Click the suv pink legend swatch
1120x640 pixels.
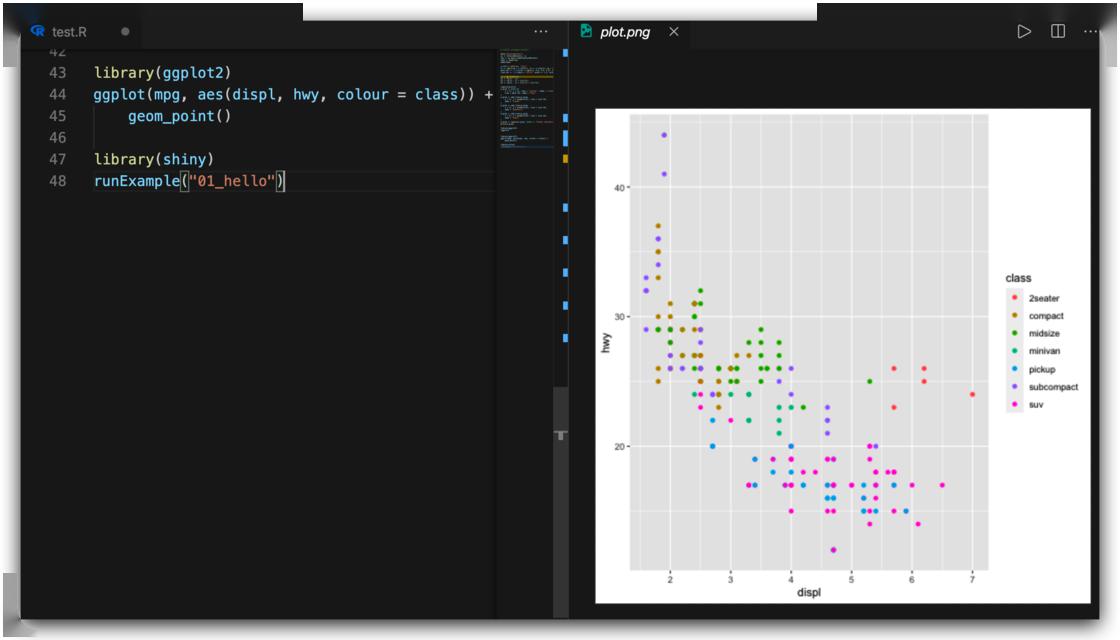point(1014,405)
